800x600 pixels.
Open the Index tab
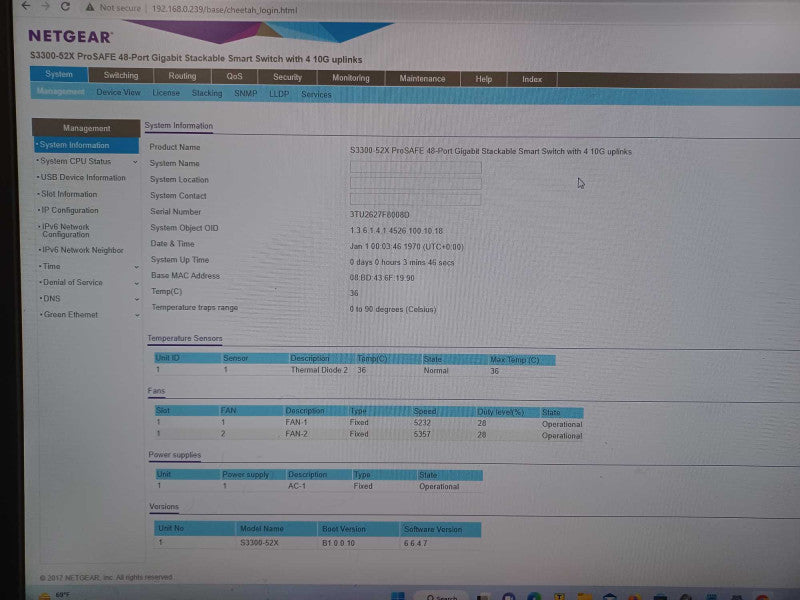click(x=532, y=79)
